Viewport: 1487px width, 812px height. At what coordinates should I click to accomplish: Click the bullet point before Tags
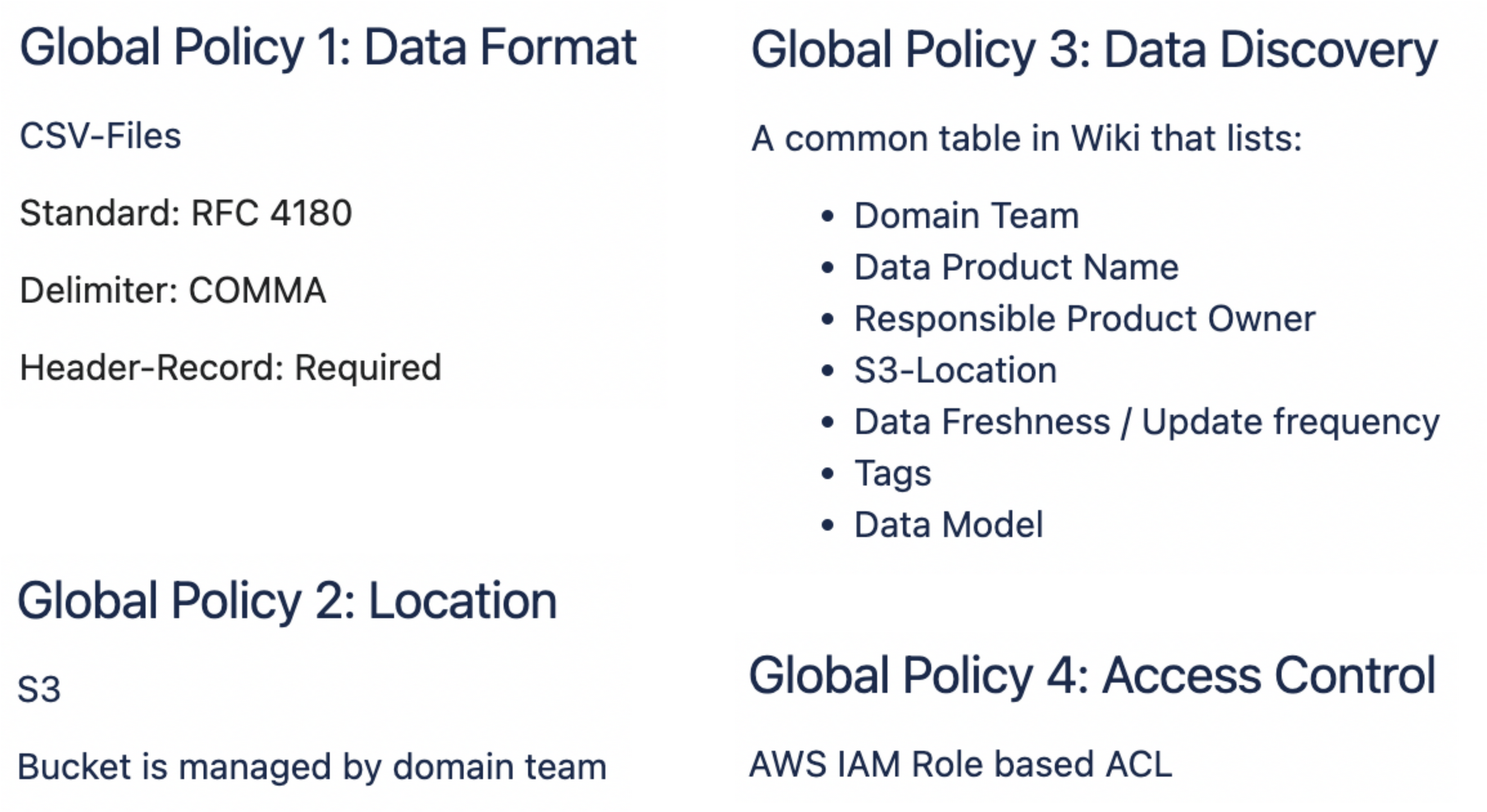(x=828, y=473)
